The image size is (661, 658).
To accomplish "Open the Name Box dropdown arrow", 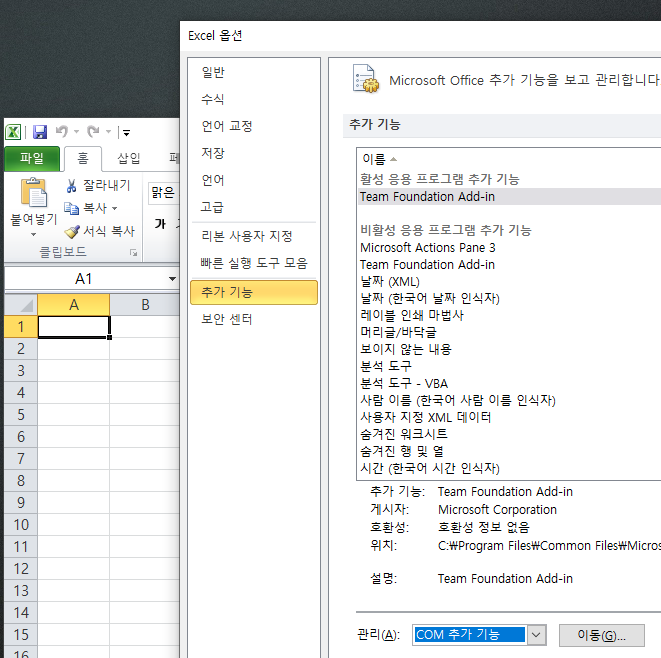I will (172, 279).
